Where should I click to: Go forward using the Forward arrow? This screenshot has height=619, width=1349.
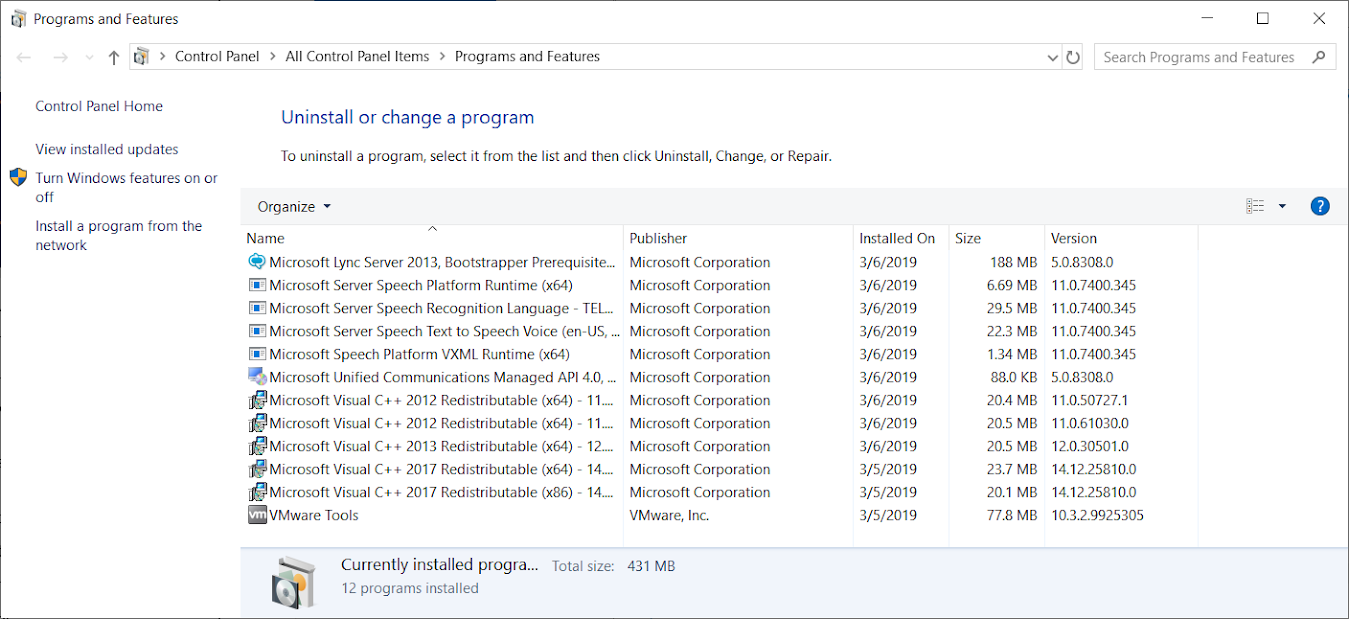pyautogui.click(x=60, y=57)
